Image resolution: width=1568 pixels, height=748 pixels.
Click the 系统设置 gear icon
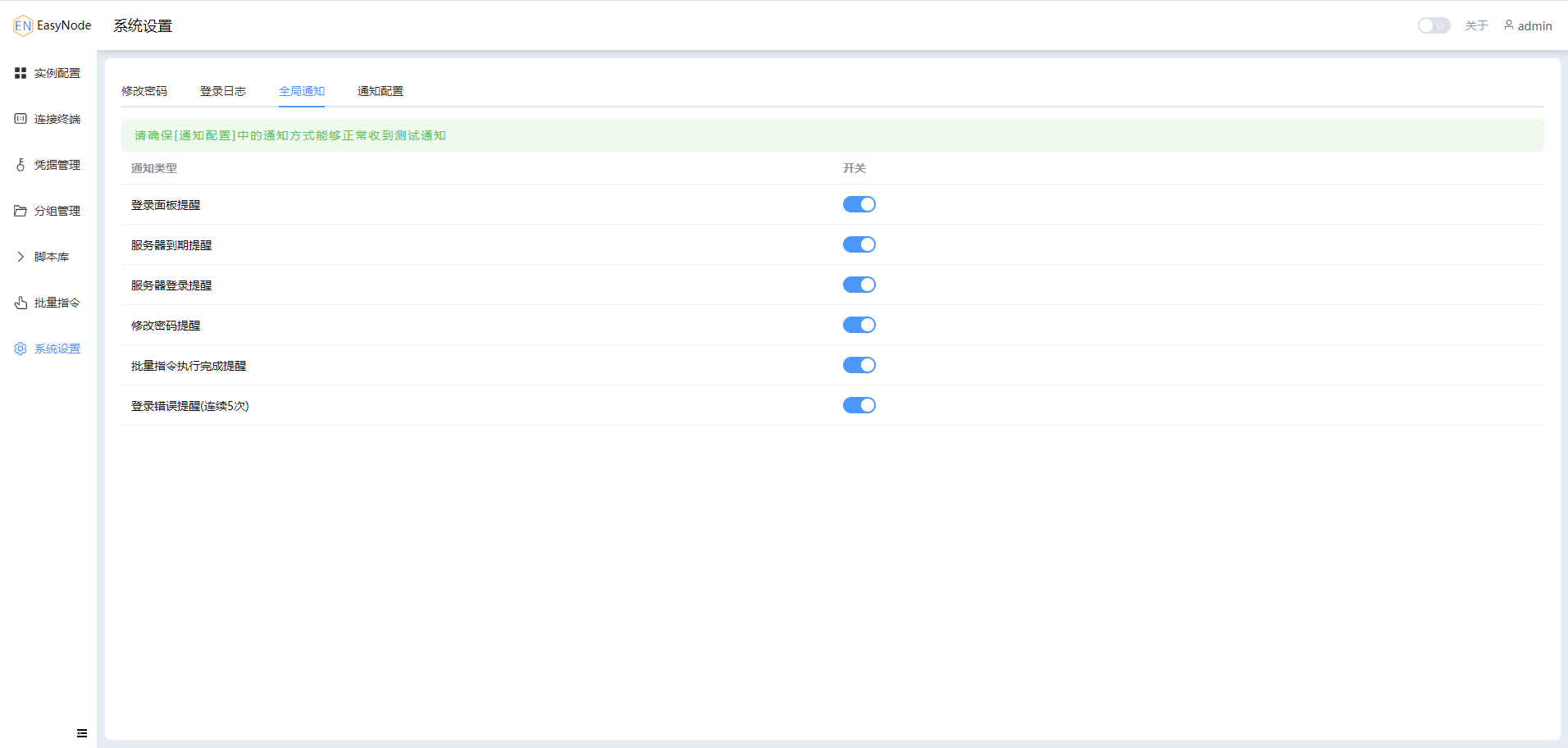point(21,349)
